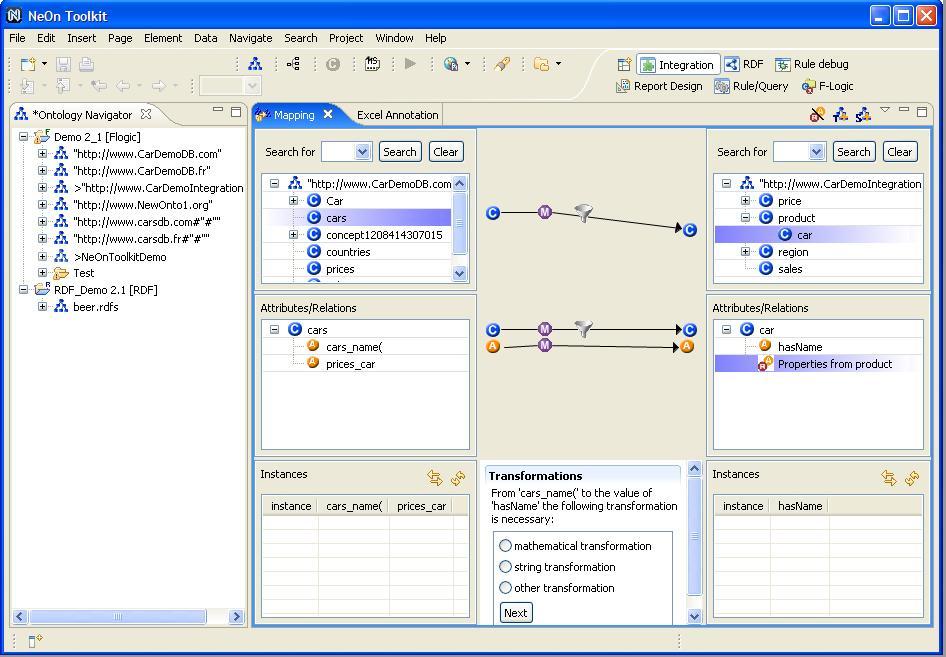This screenshot has height=657, width=946.
Task: Click the cars_name( column header in left Instances
Action: point(354,506)
